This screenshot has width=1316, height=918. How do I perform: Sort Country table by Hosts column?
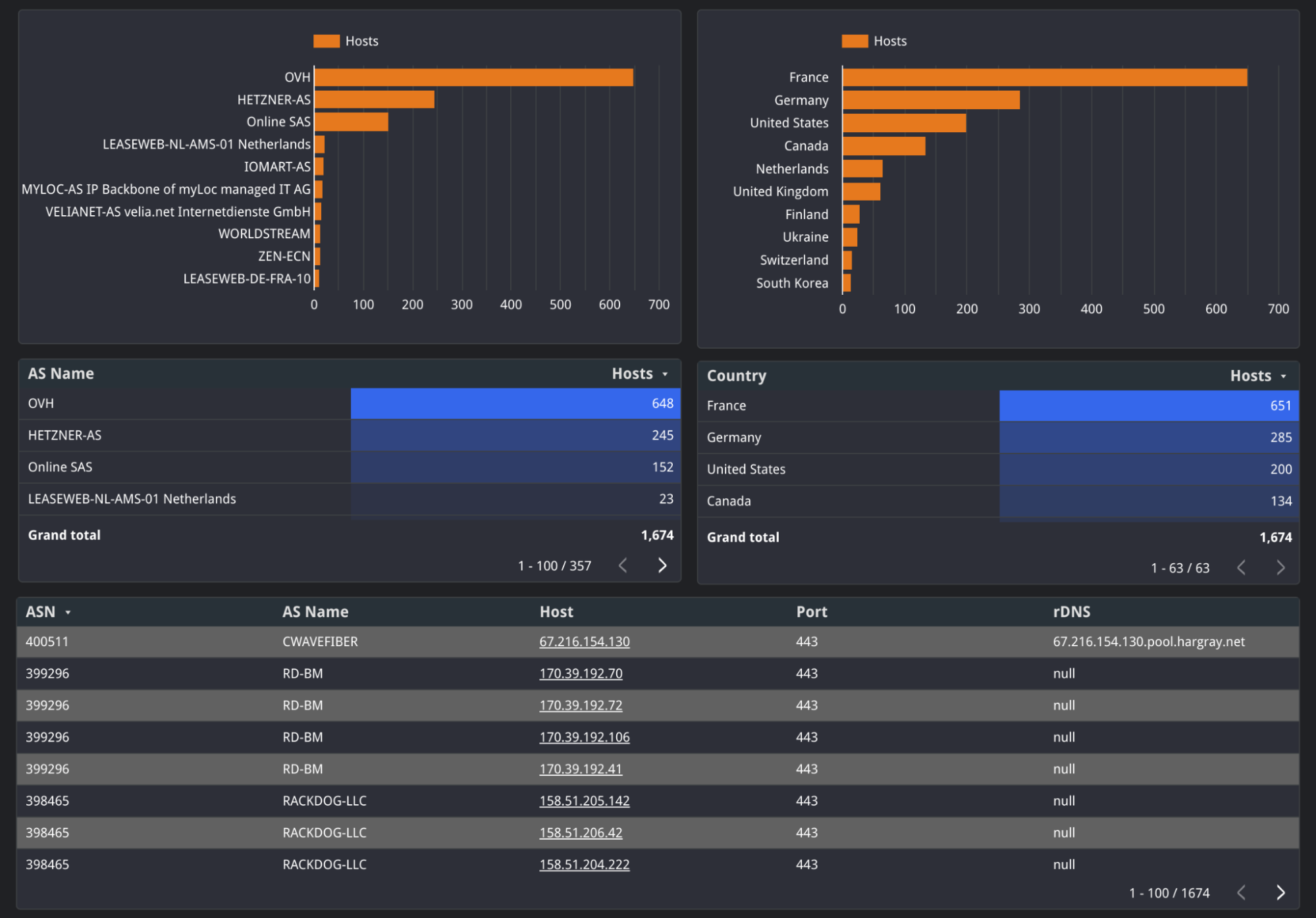point(1251,376)
